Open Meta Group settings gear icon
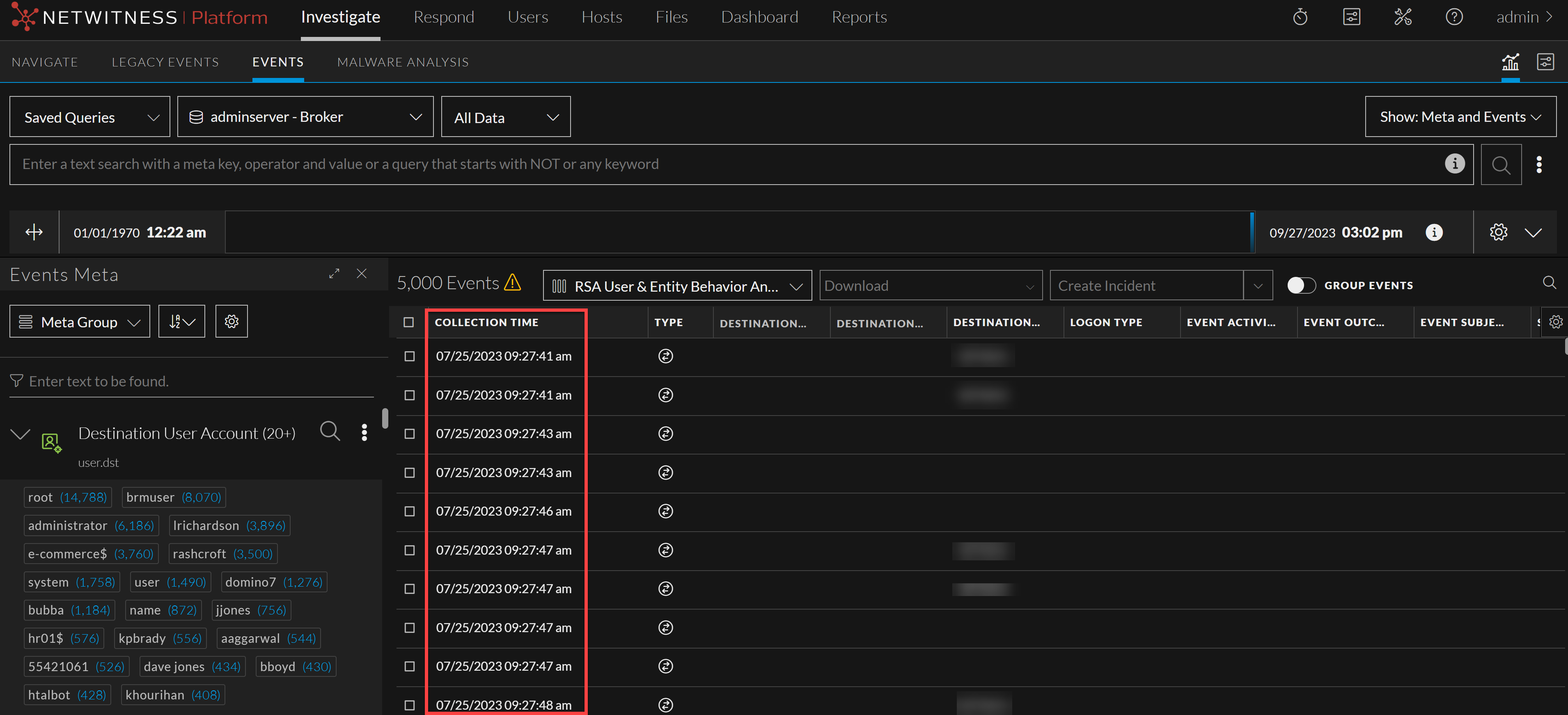 pos(232,321)
